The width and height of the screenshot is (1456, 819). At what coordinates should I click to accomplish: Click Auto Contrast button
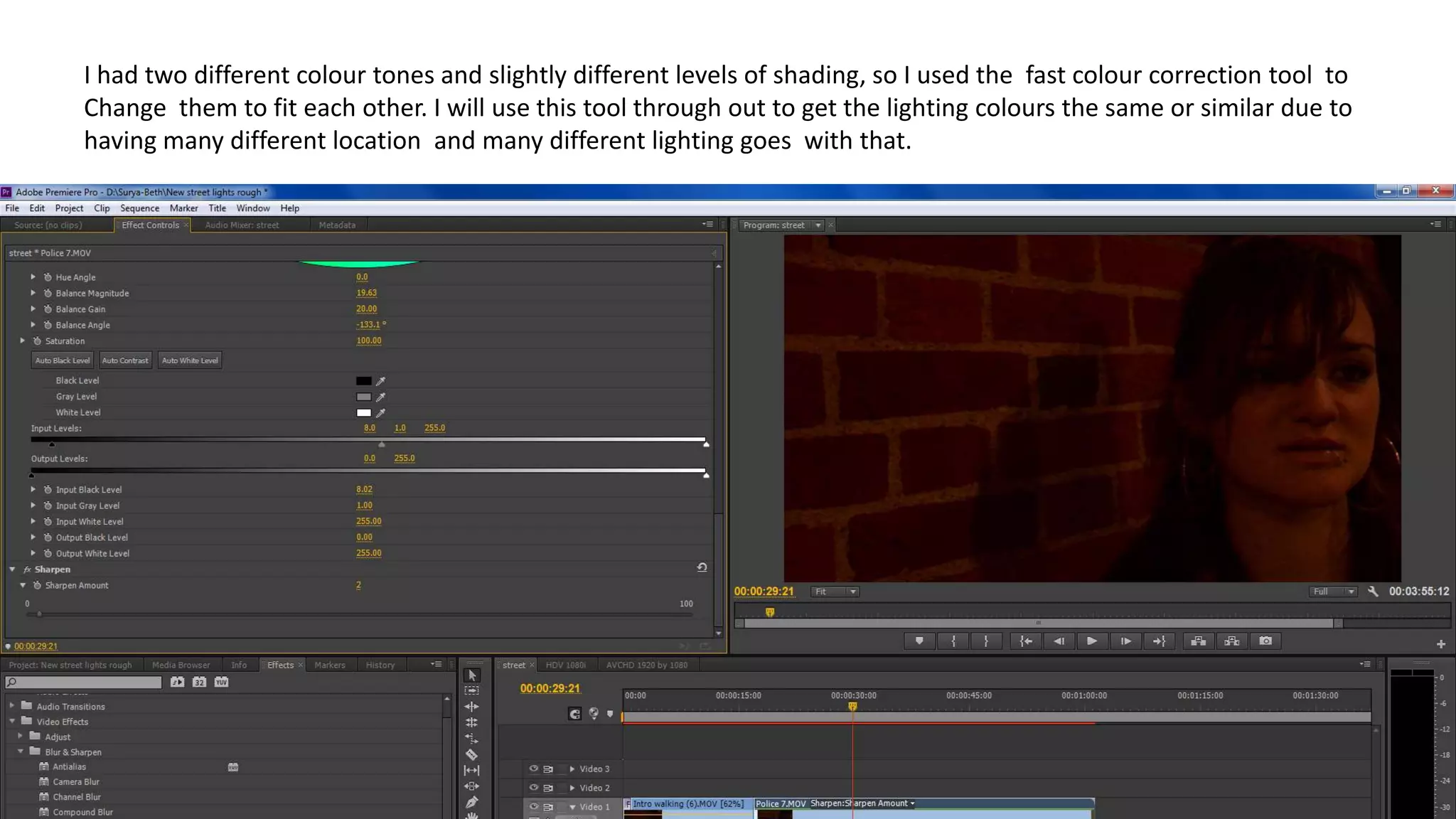[x=125, y=360]
